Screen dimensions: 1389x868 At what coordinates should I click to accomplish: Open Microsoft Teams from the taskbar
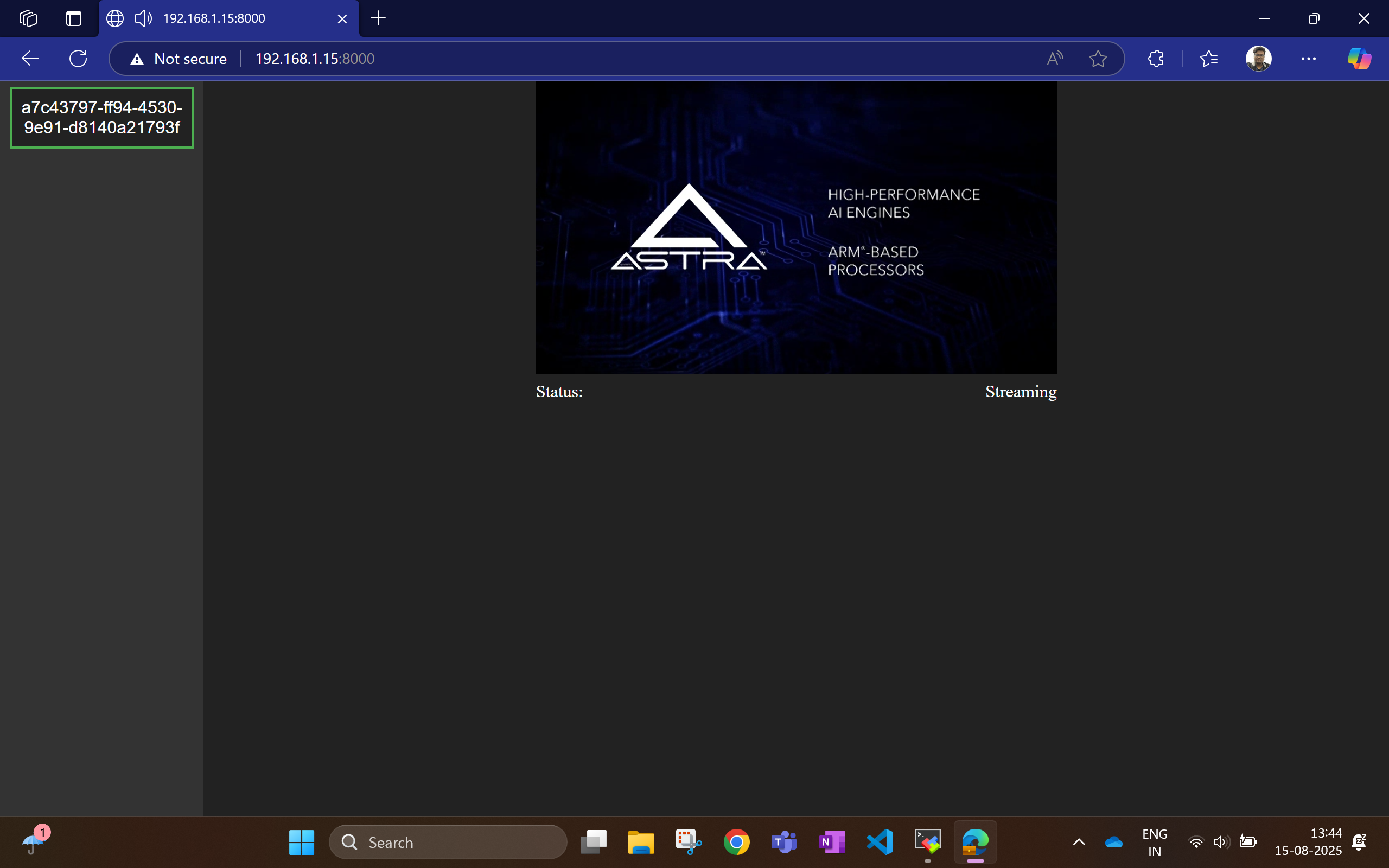(784, 841)
